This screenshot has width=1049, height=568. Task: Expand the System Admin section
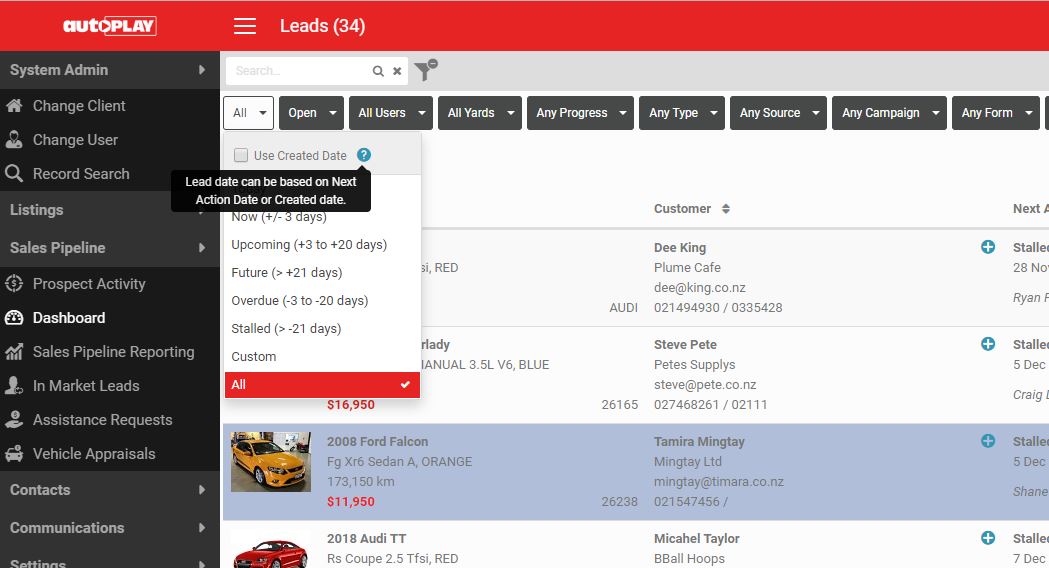pyautogui.click(x=110, y=70)
